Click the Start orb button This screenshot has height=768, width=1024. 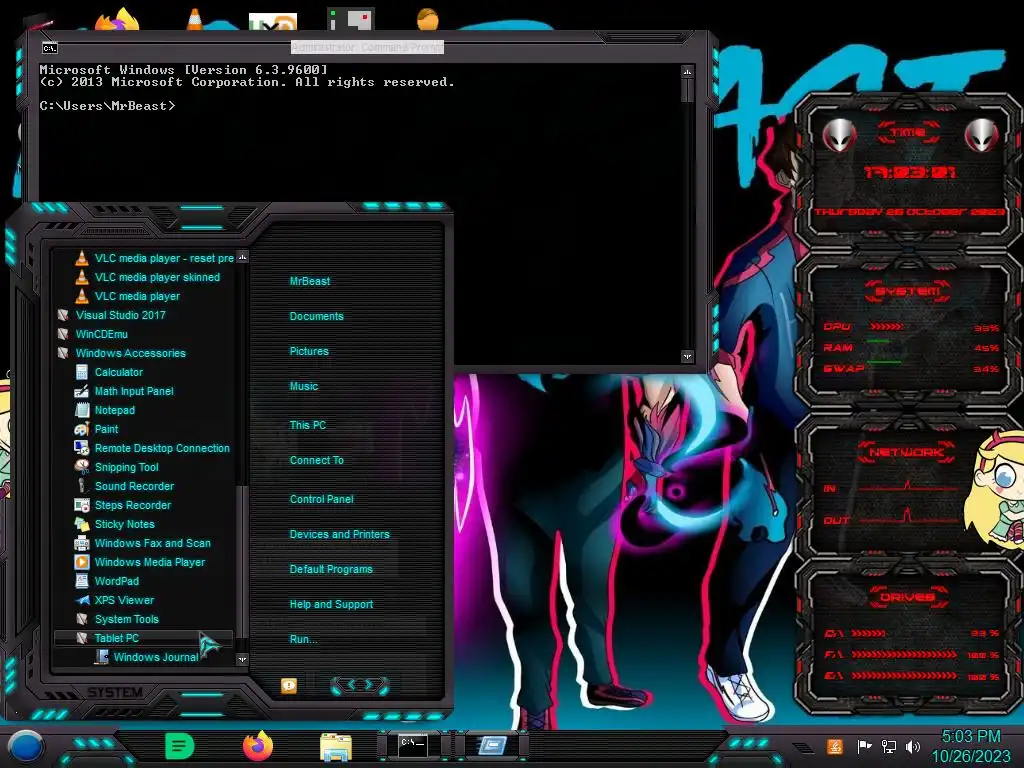click(x=25, y=746)
